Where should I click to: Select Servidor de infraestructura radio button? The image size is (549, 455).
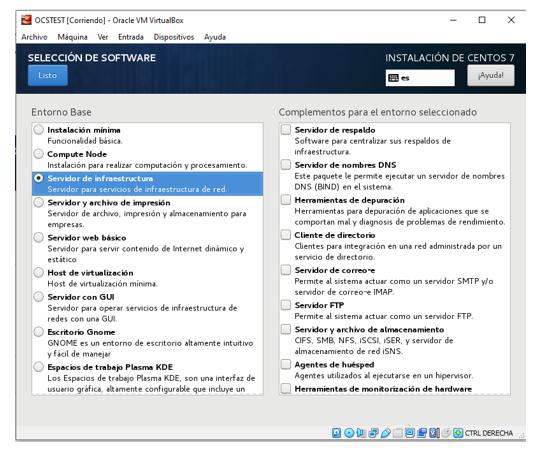coord(39,178)
